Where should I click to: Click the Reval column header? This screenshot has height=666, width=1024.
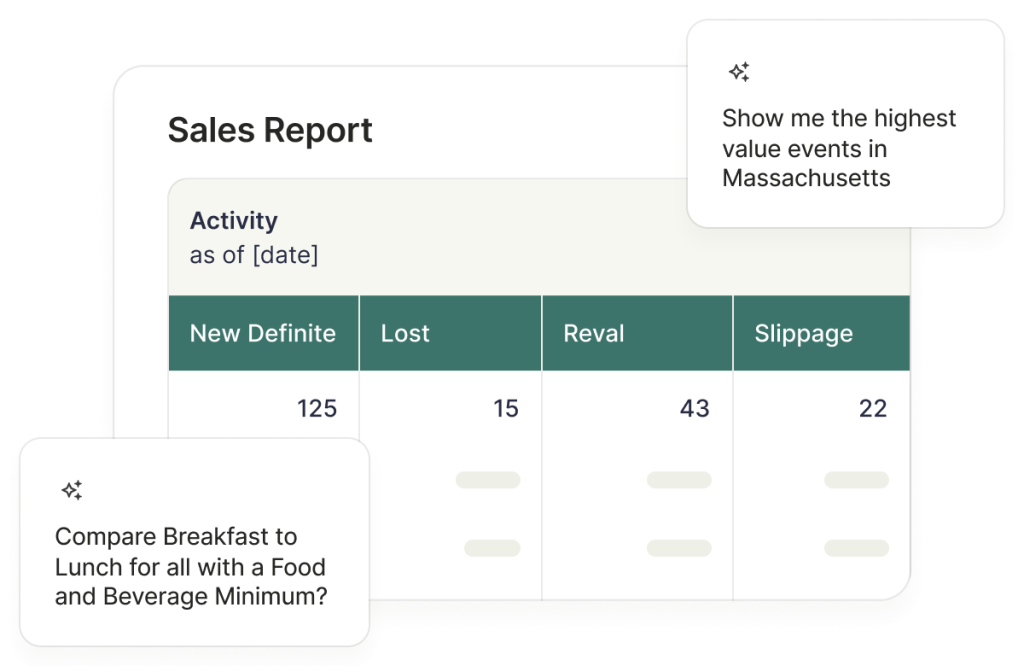point(637,333)
